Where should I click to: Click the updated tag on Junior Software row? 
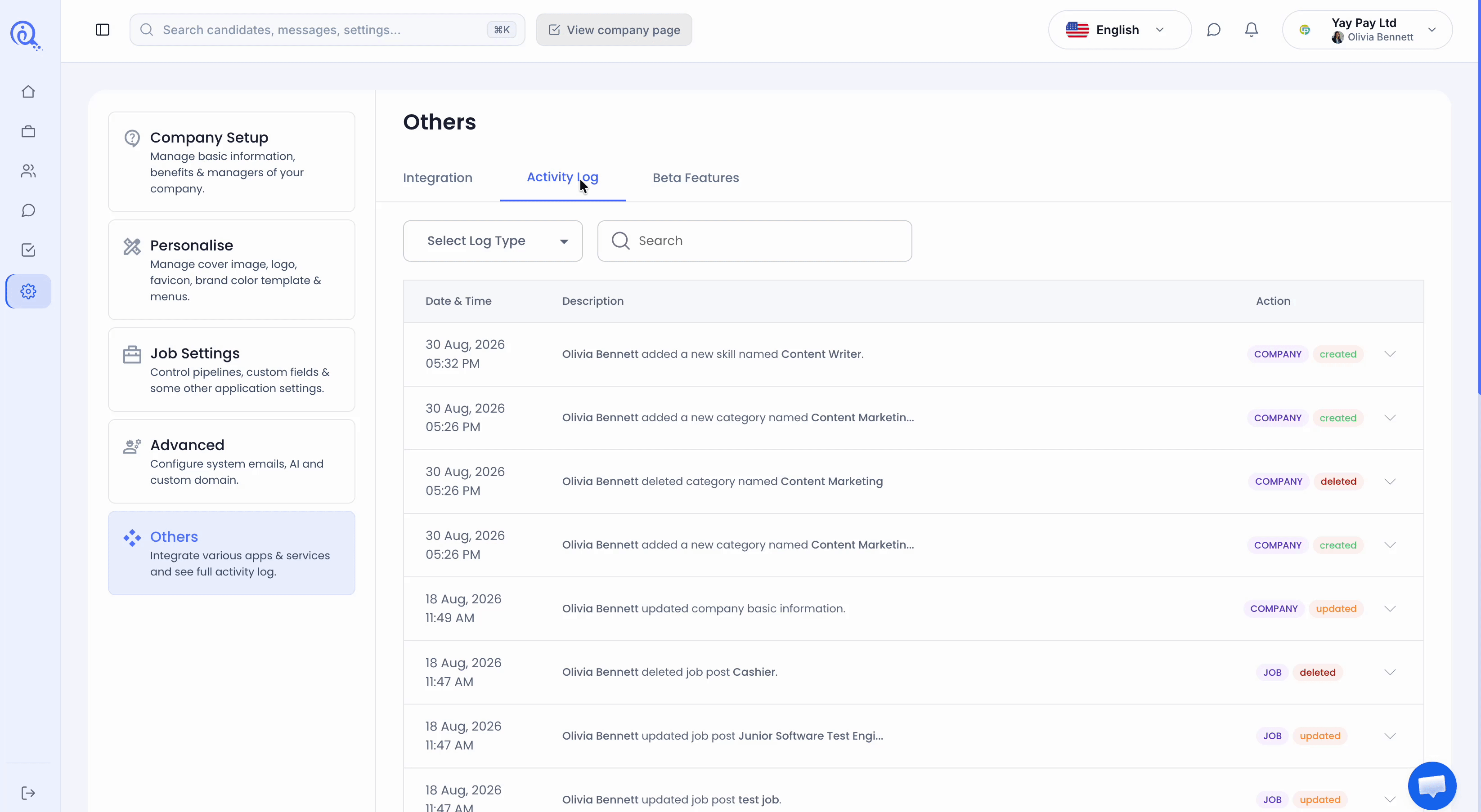1320,736
